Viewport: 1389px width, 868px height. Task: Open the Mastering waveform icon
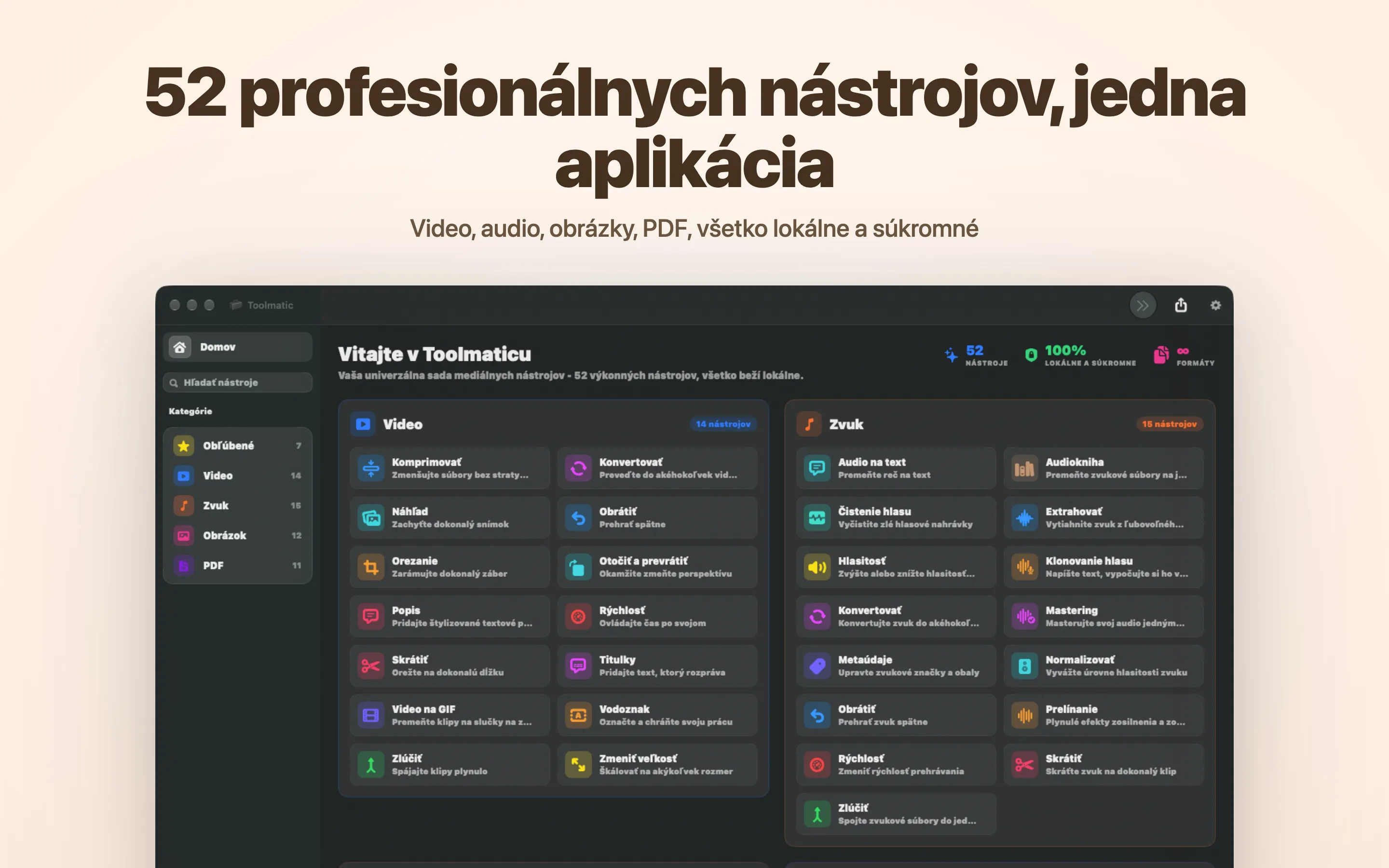(1024, 617)
